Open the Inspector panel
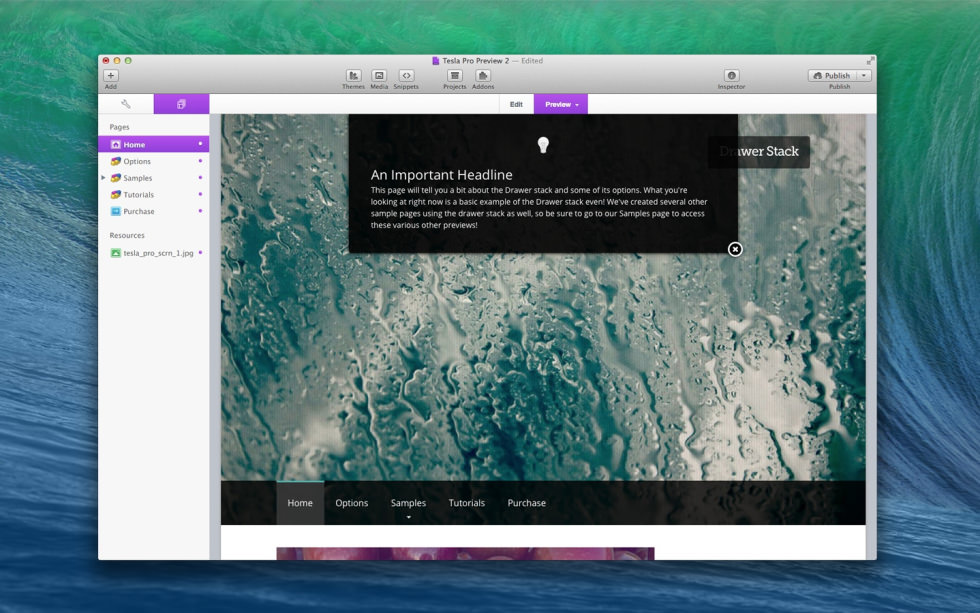 (x=732, y=76)
